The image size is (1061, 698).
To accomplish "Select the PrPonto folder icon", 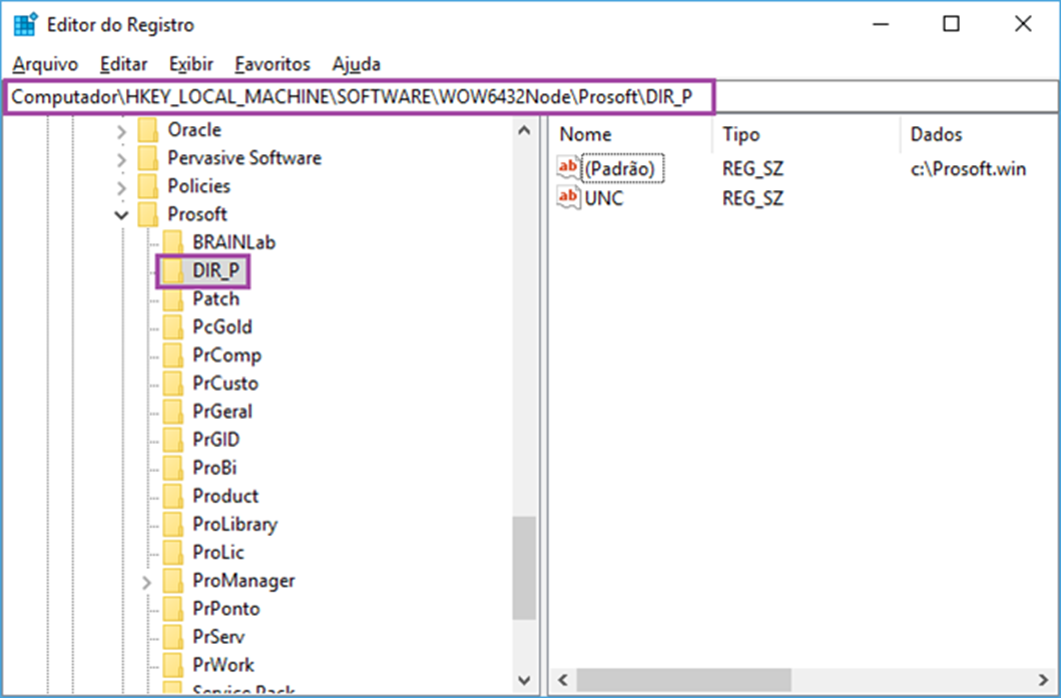I will pos(173,609).
